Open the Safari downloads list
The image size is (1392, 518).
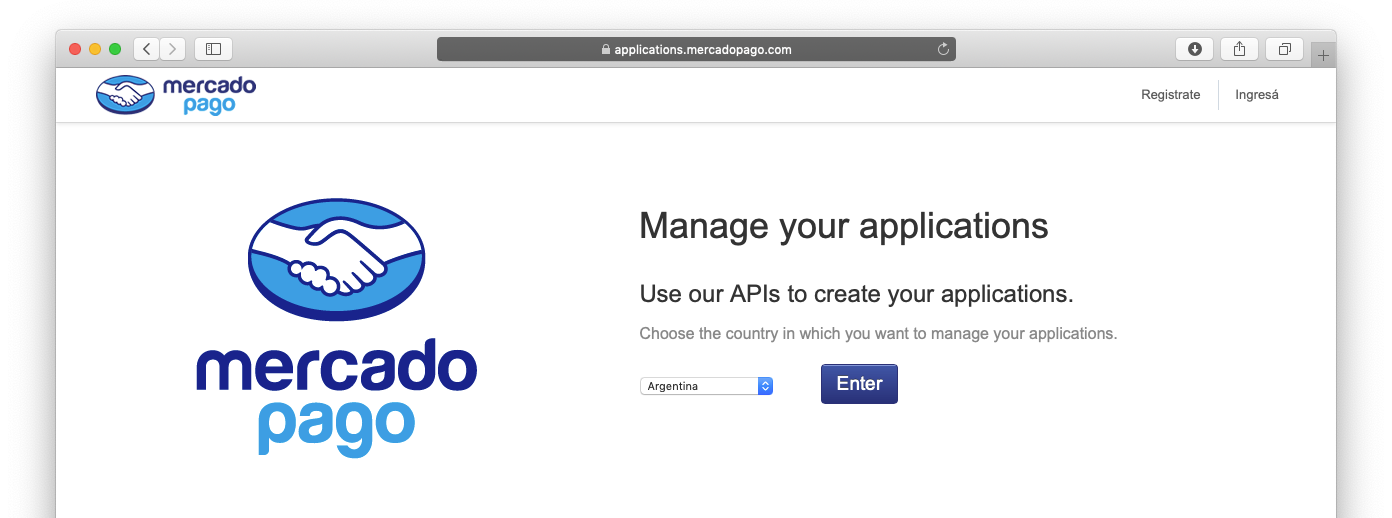coord(1194,49)
